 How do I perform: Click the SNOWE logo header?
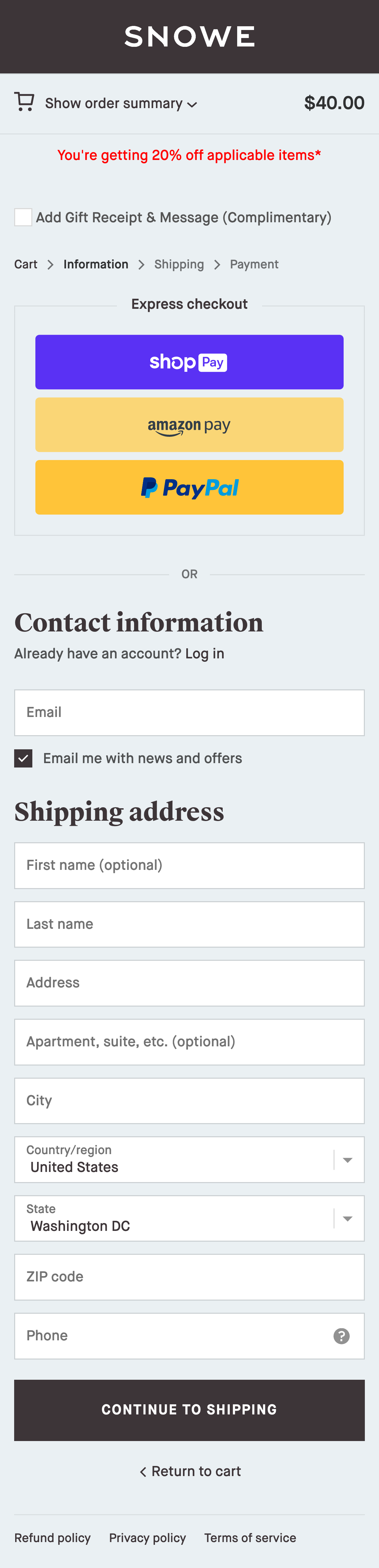pyautogui.click(x=189, y=36)
